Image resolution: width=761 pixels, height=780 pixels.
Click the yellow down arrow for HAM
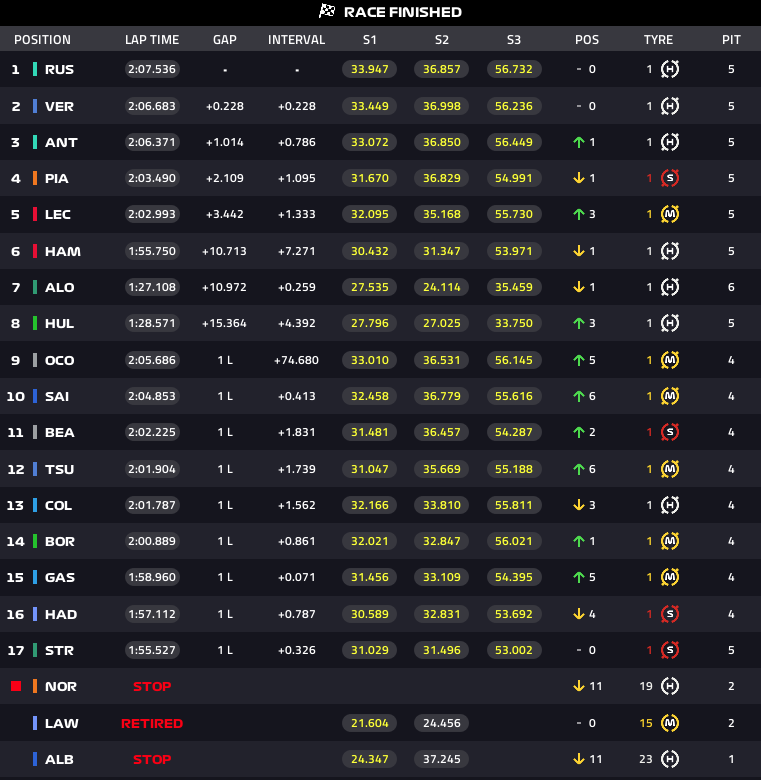tap(579, 251)
